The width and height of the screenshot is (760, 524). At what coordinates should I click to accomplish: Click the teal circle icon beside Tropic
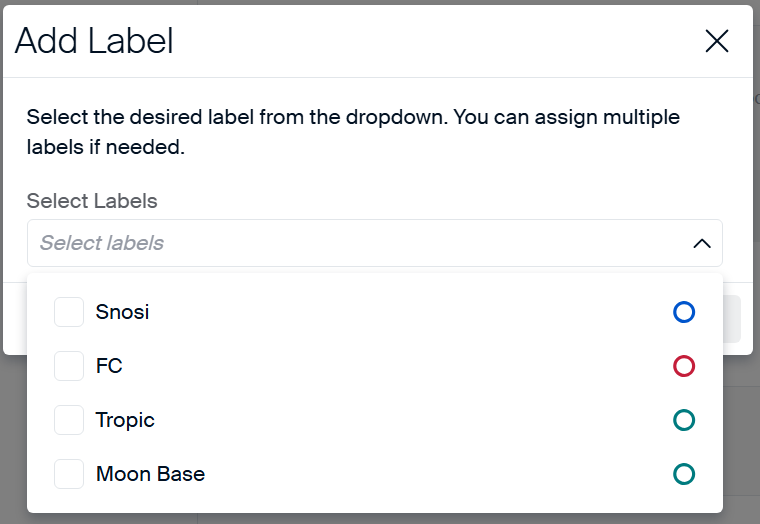click(684, 420)
